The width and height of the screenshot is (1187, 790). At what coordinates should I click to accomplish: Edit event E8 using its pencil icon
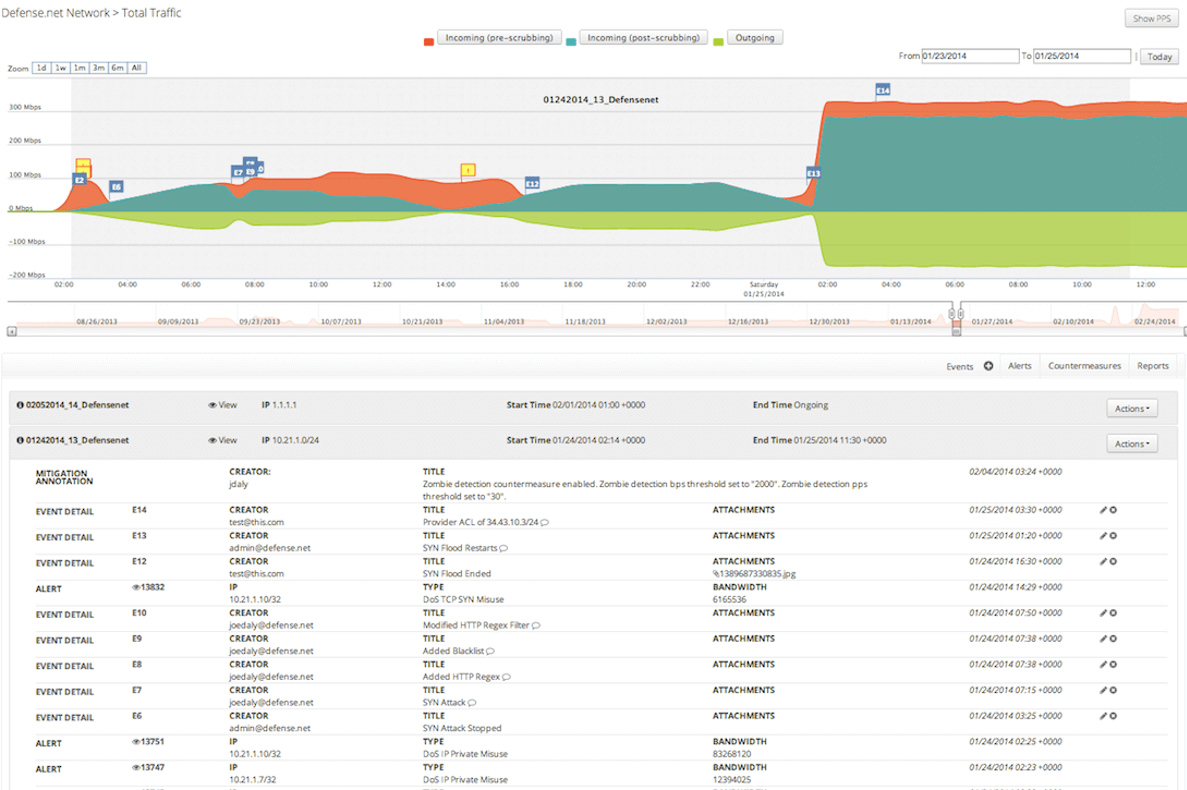click(1104, 665)
